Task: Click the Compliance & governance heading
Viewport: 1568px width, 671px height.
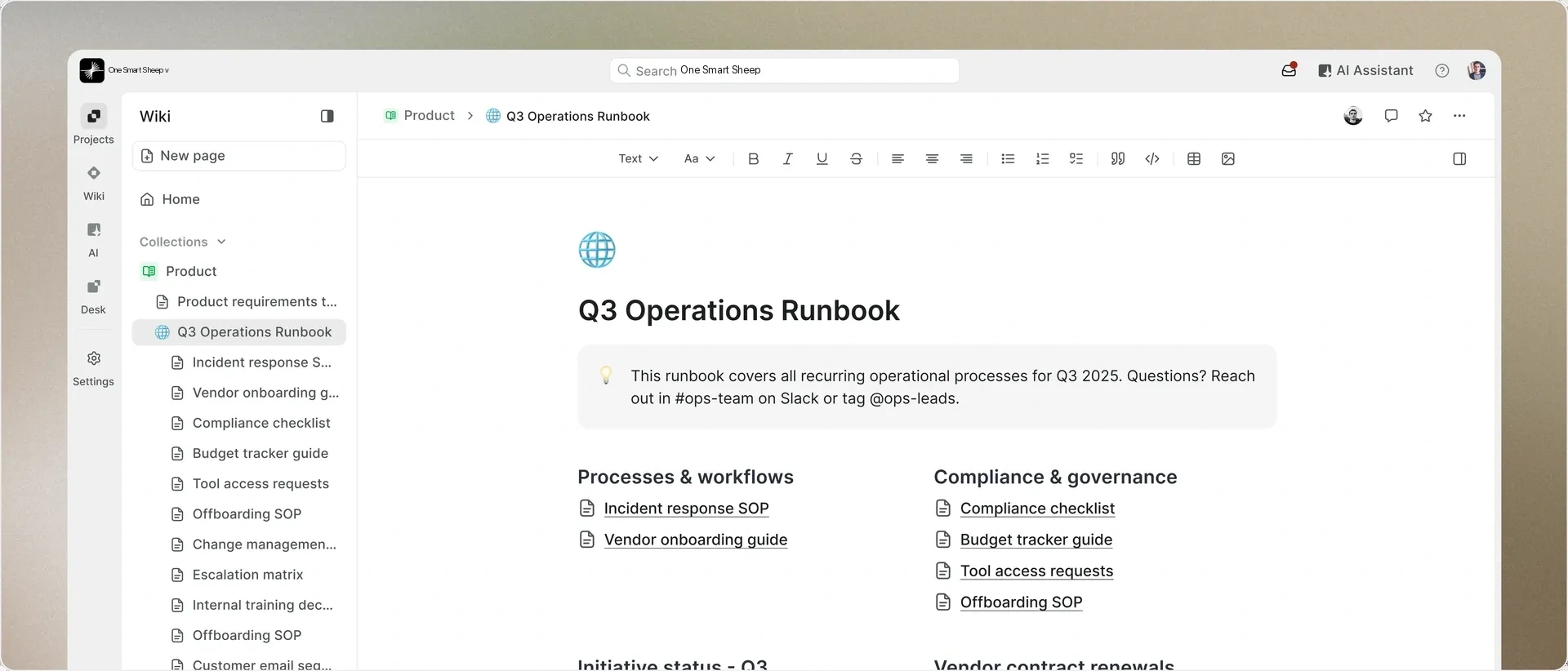Action: [x=1055, y=477]
